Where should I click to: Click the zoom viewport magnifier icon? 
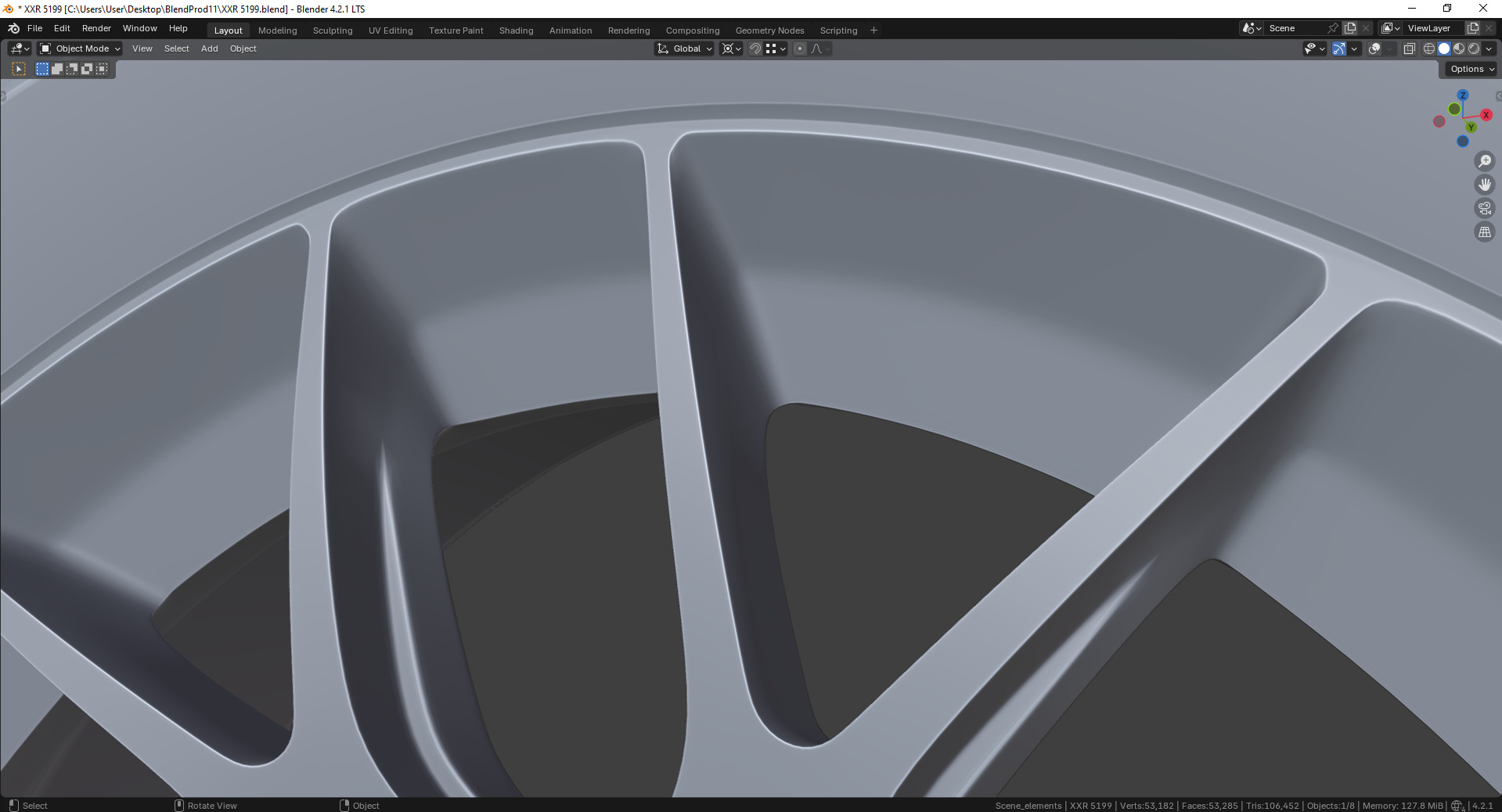point(1484,161)
